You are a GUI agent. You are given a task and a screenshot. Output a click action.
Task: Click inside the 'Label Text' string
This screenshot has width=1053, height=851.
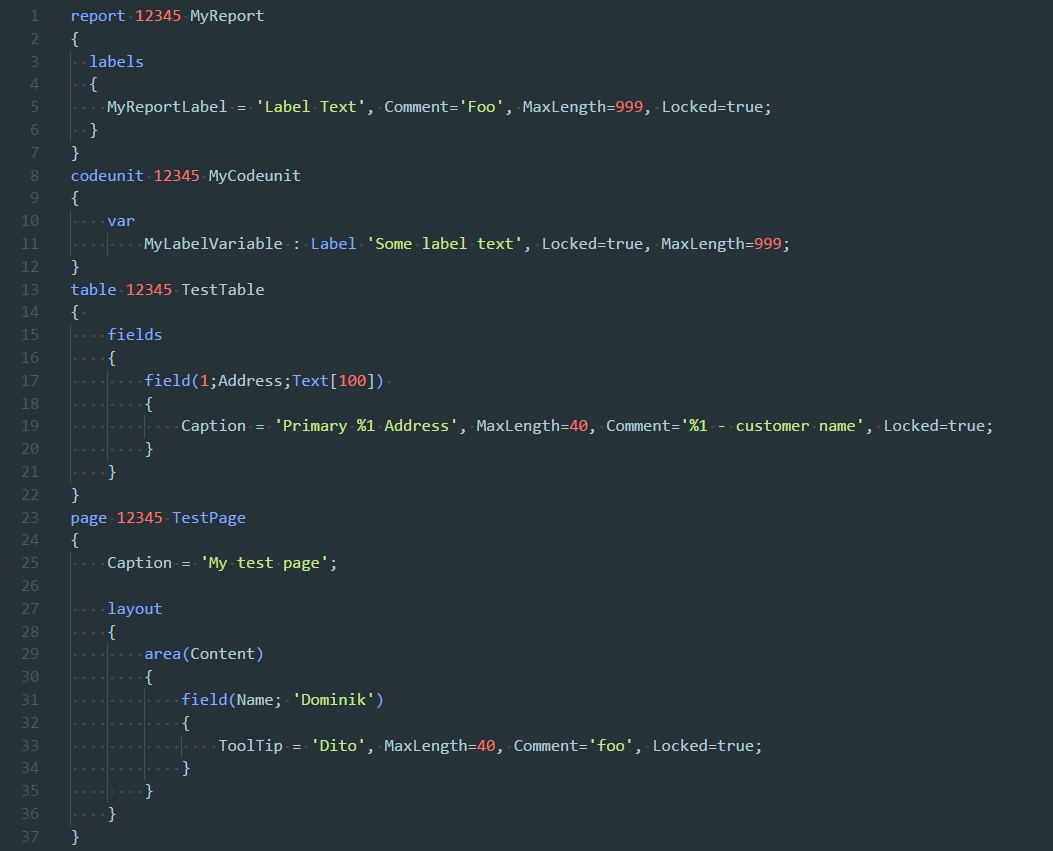click(311, 107)
